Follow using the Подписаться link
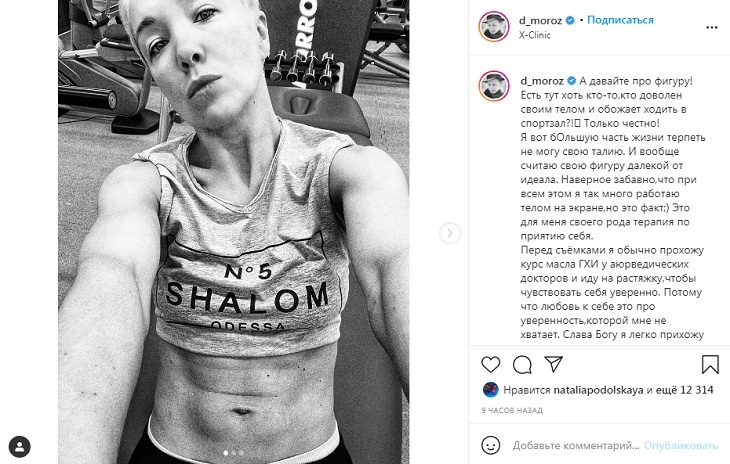Screen dimensions: 730x464 point(620,20)
